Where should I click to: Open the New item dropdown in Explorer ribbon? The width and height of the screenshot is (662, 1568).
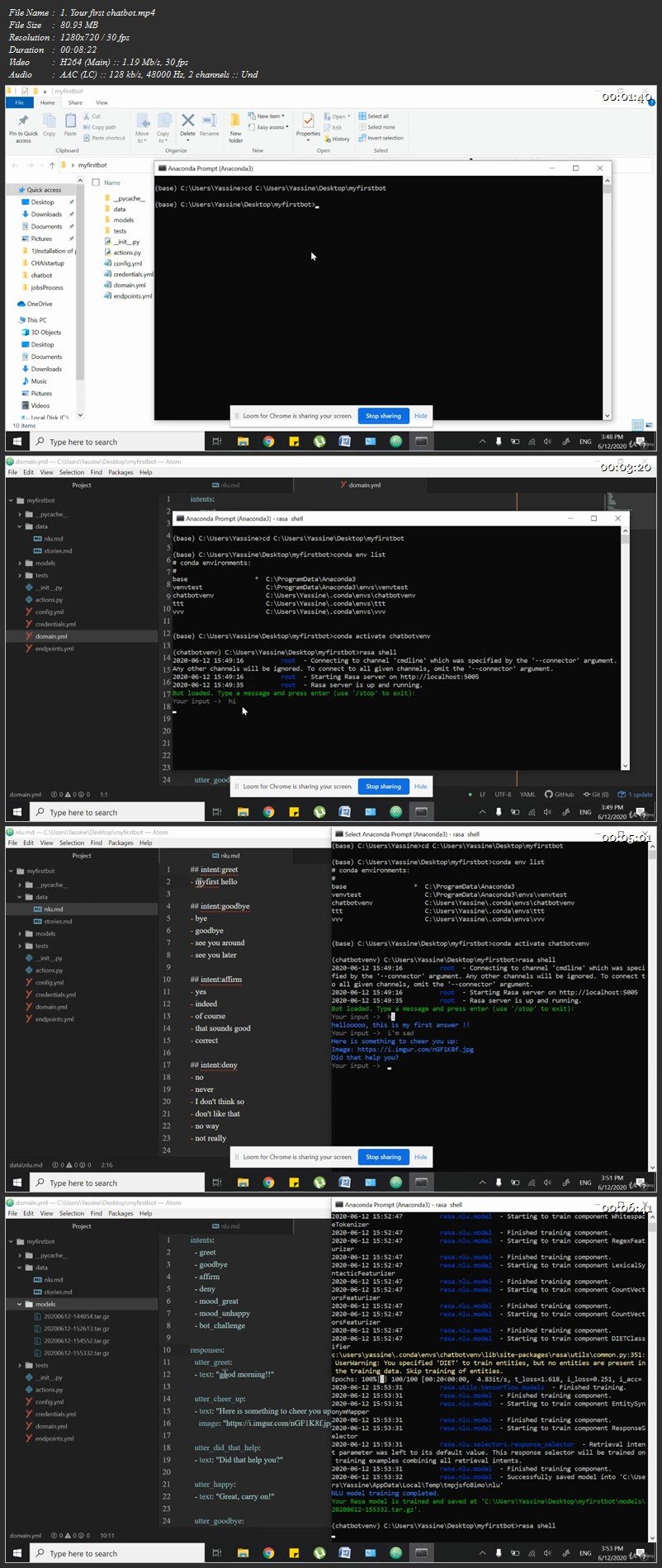coord(267,116)
